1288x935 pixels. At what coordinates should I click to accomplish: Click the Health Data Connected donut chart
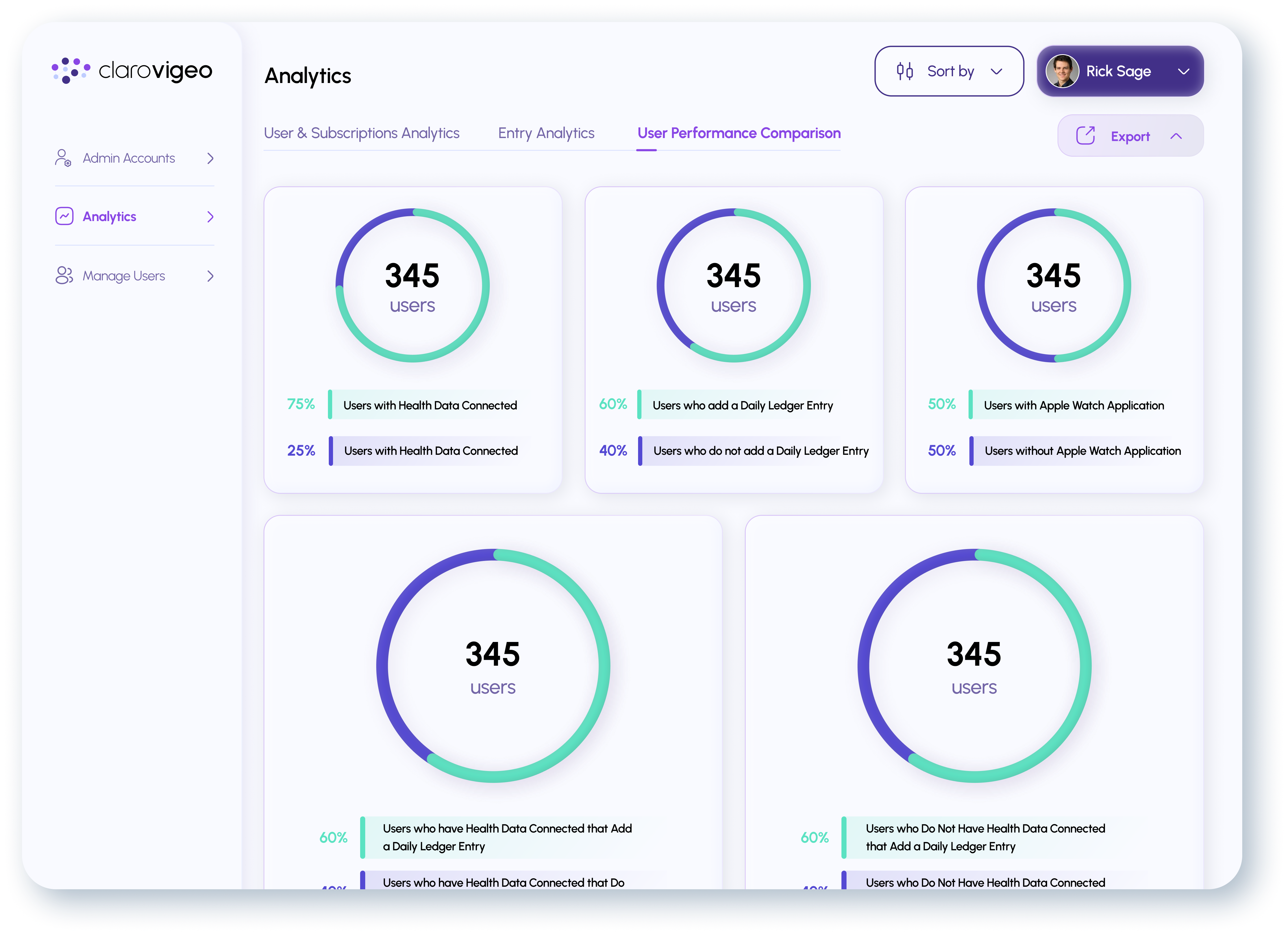click(x=412, y=285)
